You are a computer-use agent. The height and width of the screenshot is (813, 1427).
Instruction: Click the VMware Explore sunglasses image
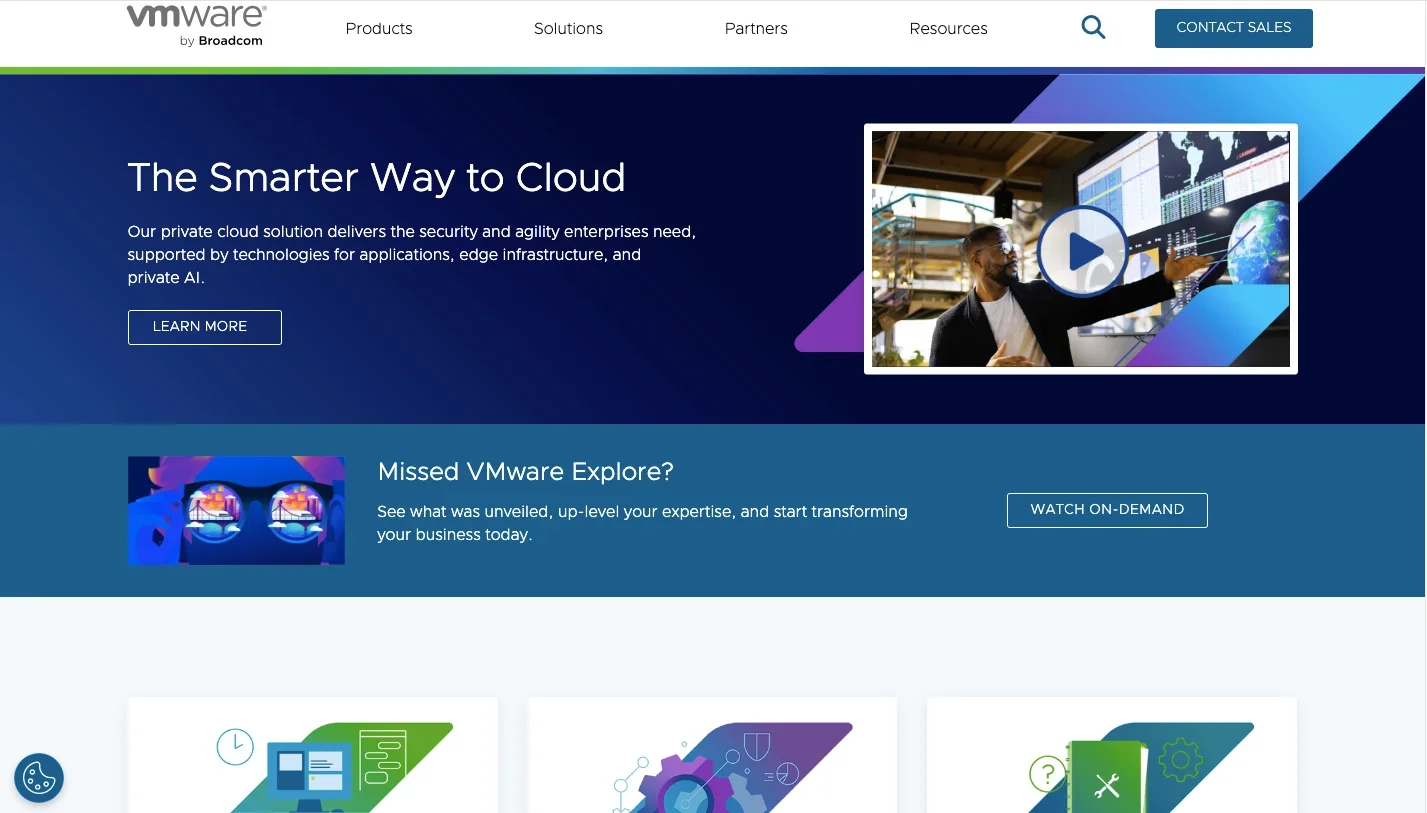click(x=237, y=511)
